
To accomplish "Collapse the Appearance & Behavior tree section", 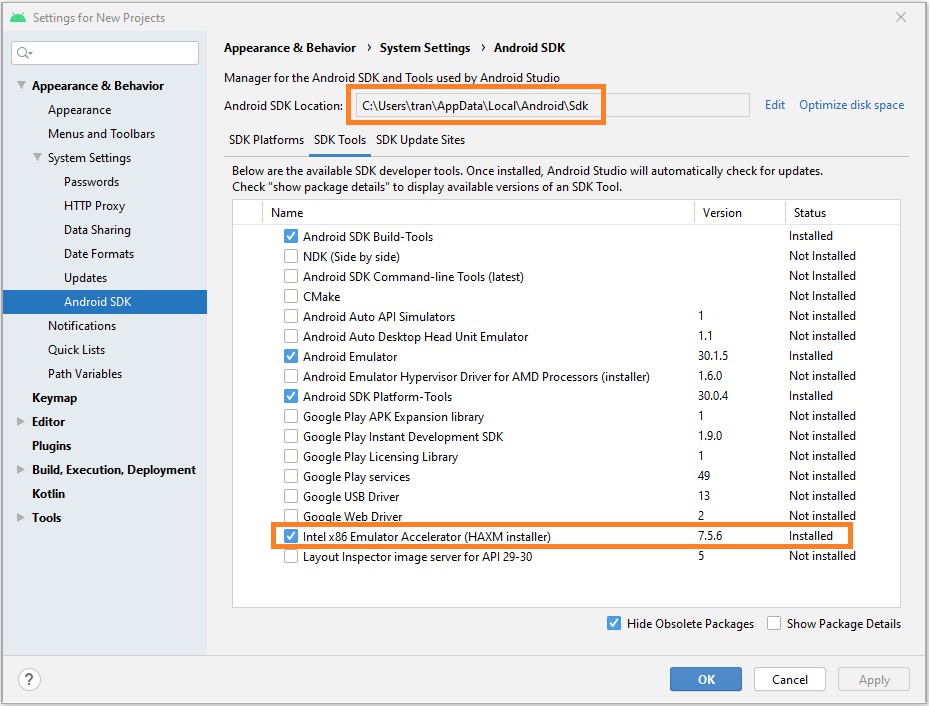I will pos(21,85).
